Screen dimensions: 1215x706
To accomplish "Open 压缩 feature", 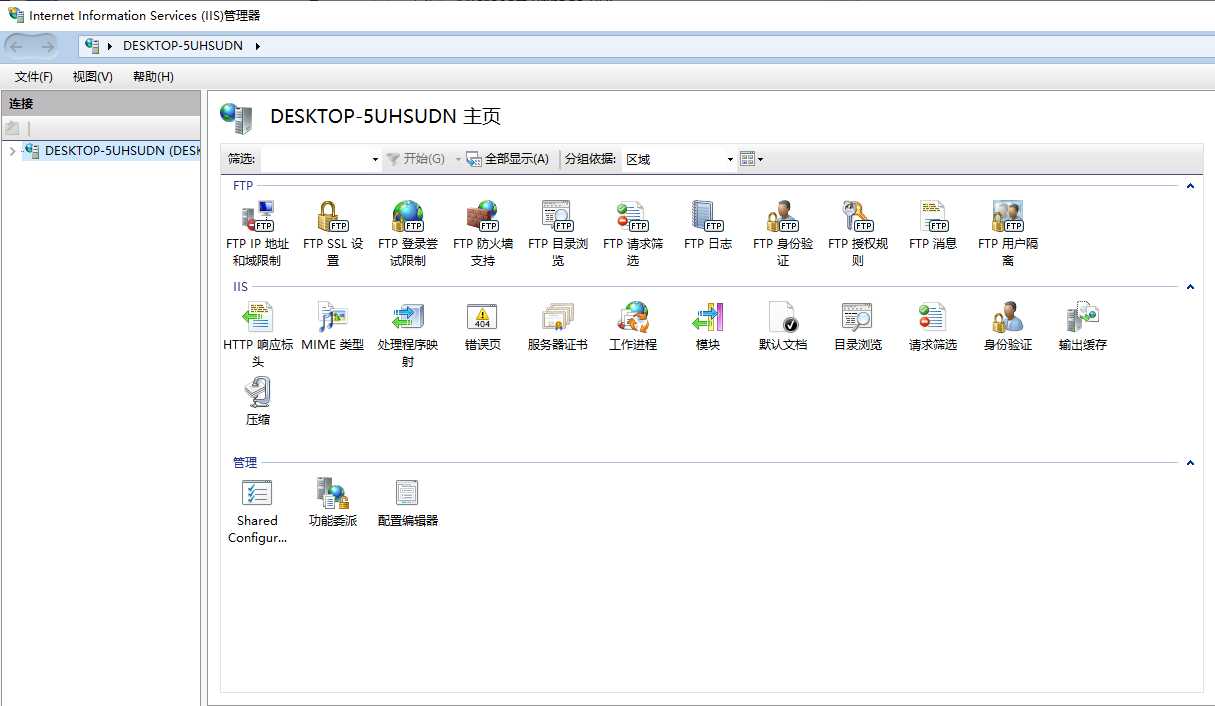I will click(x=257, y=402).
